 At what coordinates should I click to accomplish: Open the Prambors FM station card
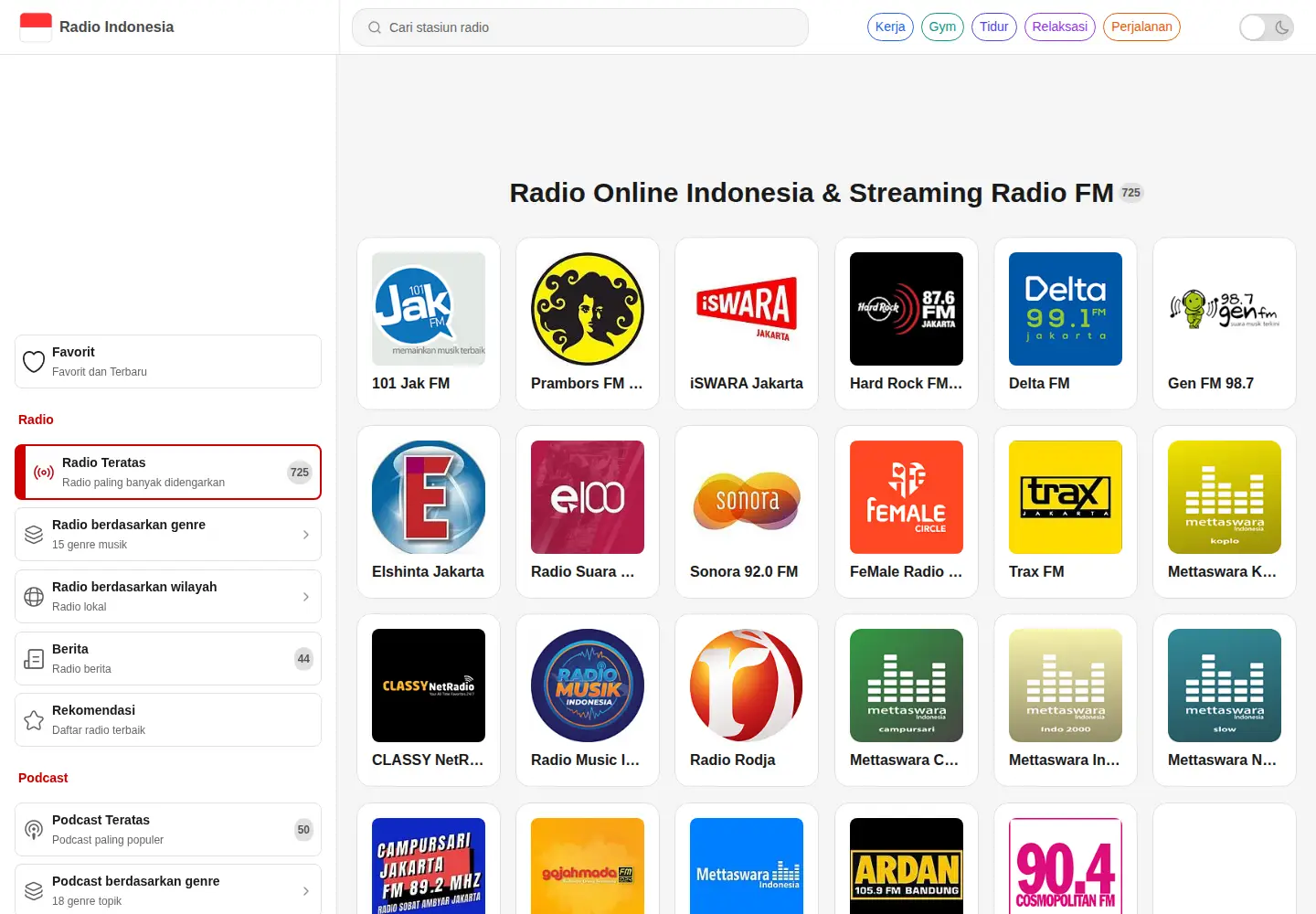(588, 324)
